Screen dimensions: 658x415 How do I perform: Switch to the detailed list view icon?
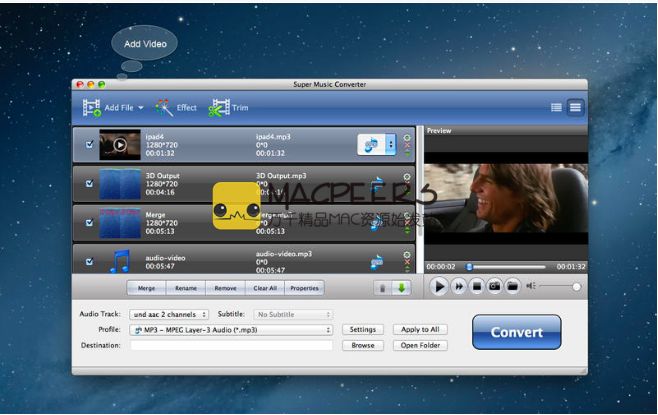(x=575, y=107)
